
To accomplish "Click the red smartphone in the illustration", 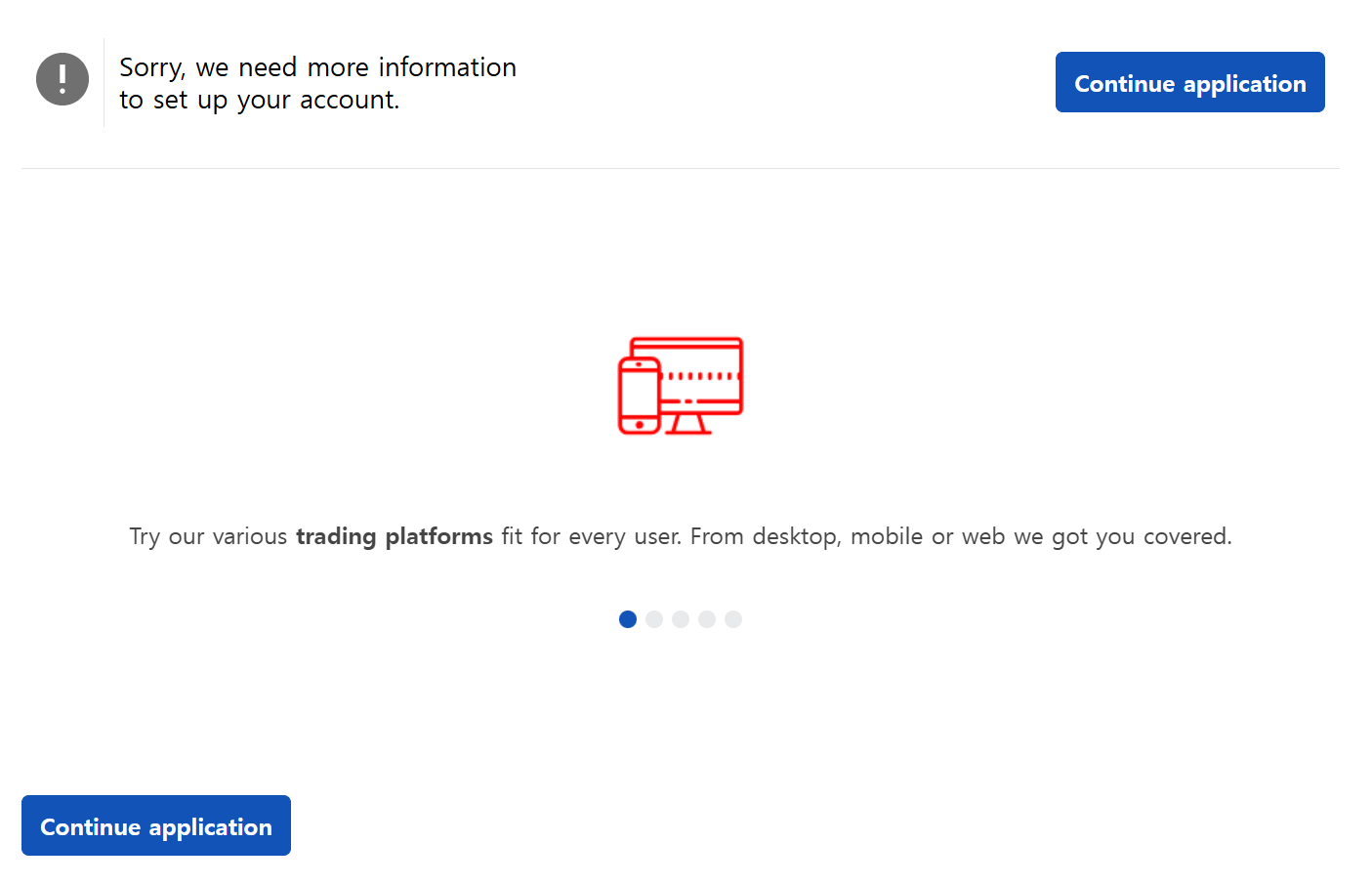I will 640,396.
